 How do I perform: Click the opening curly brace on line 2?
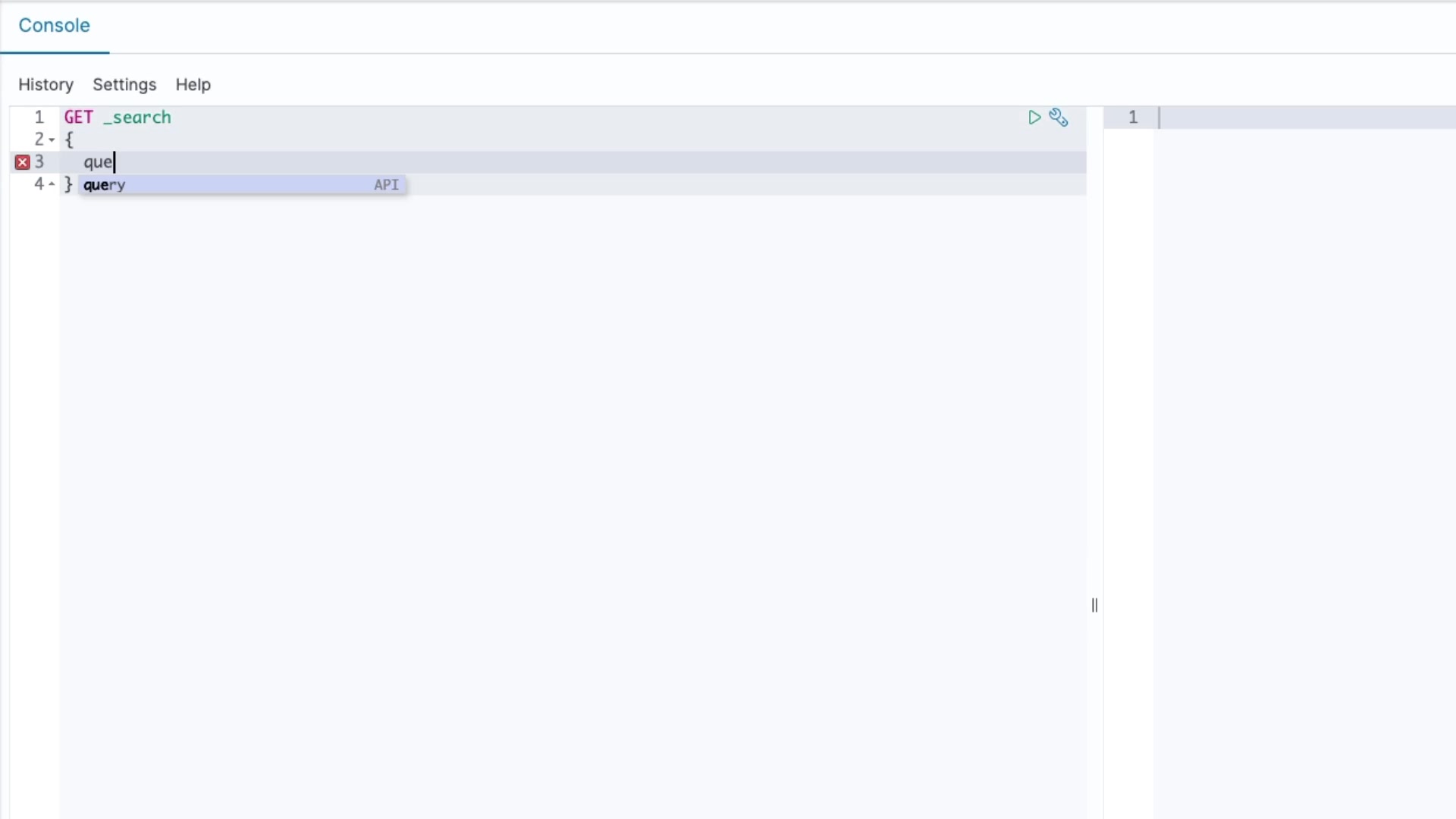[x=69, y=140]
